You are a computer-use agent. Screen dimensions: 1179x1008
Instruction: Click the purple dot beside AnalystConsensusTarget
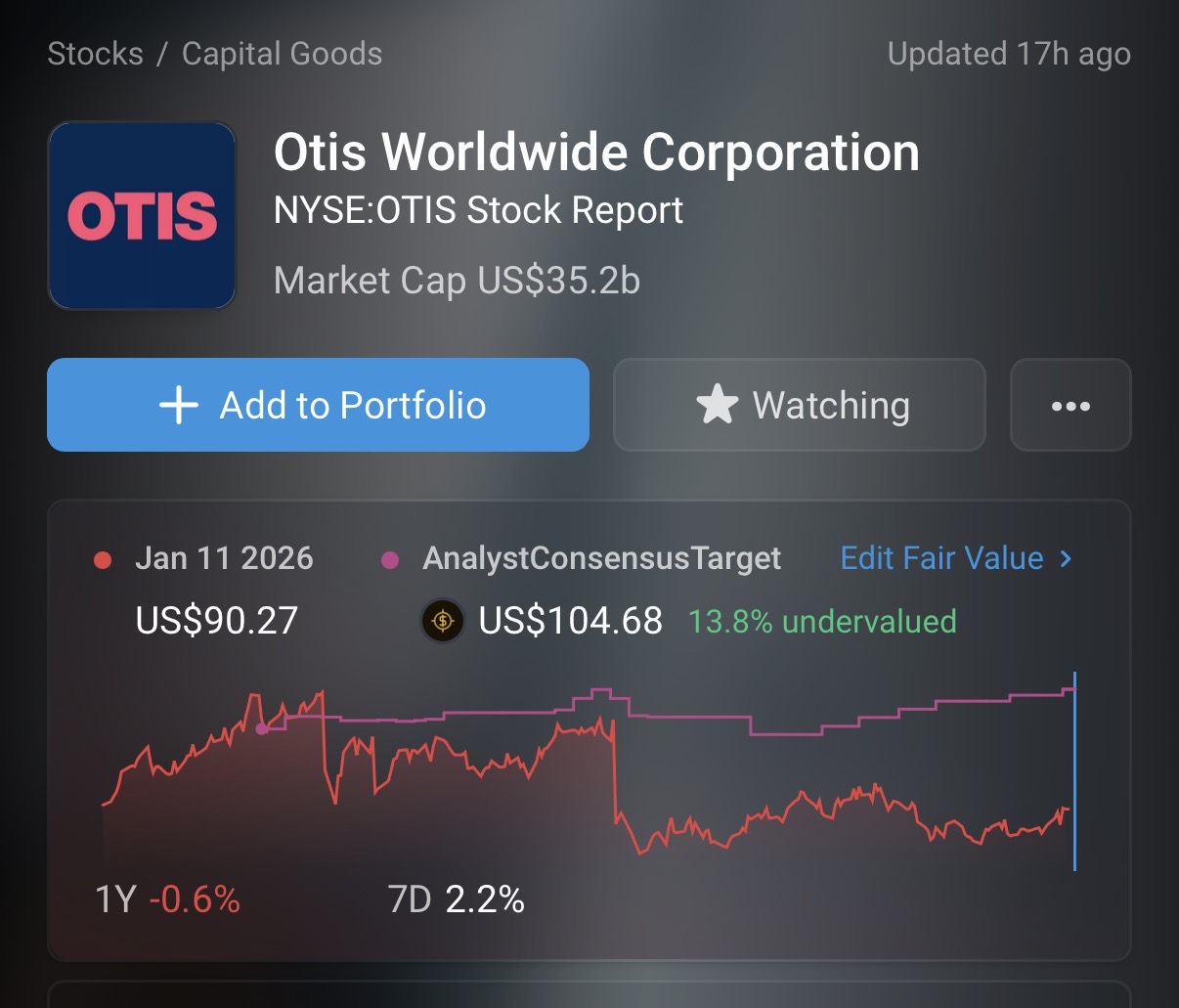[390, 560]
